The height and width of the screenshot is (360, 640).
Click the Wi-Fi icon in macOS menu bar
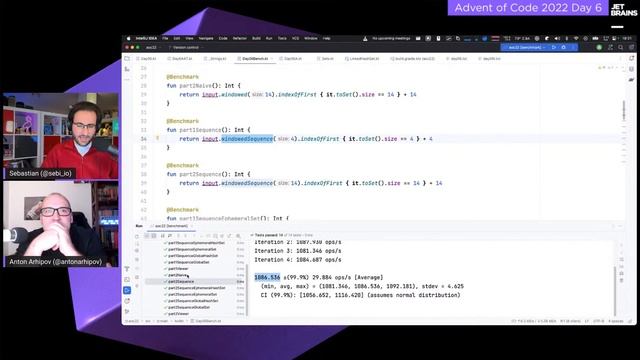click(576, 38)
